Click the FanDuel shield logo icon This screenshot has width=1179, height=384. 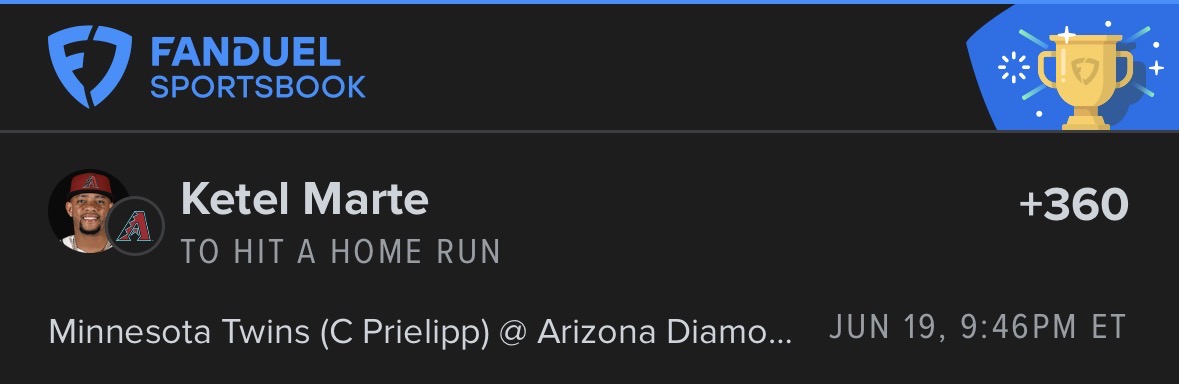89,65
